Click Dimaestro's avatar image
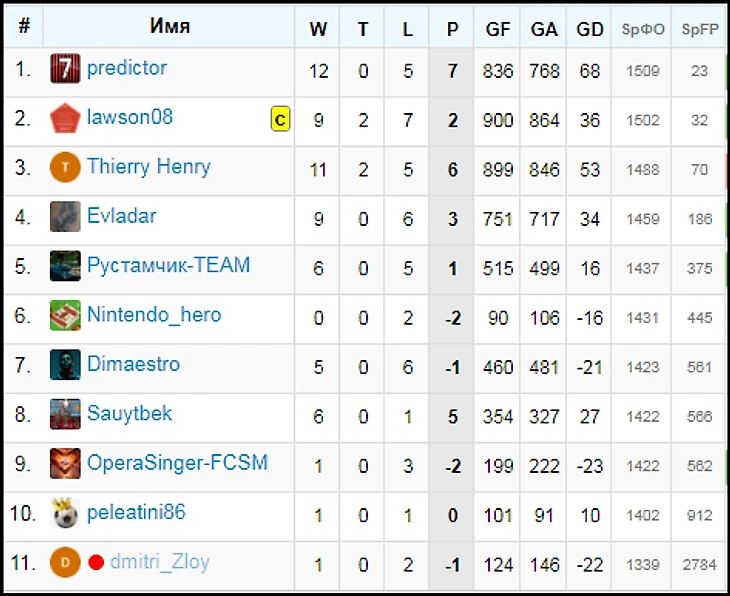The image size is (730, 596). 65,365
